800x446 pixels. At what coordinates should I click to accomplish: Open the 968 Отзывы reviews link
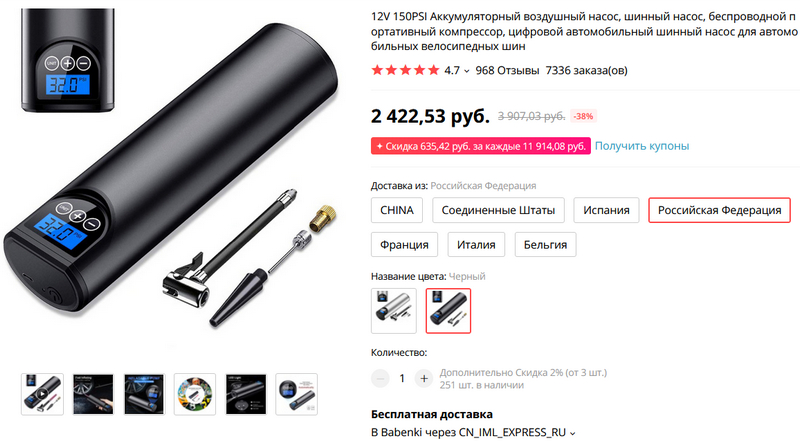(x=507, y=70)
